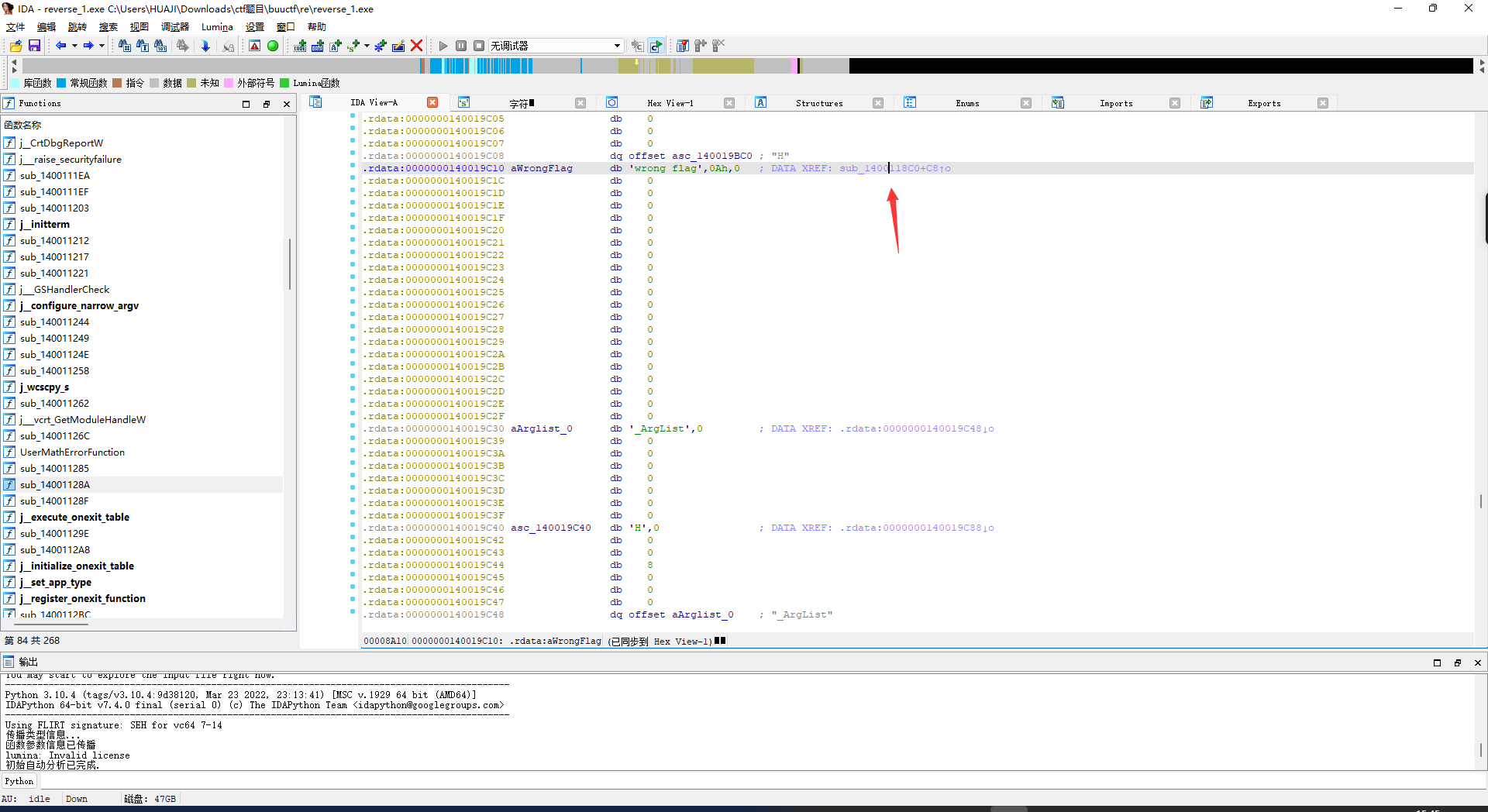Click the pencil edit toolbar icon

coord(398,46)
